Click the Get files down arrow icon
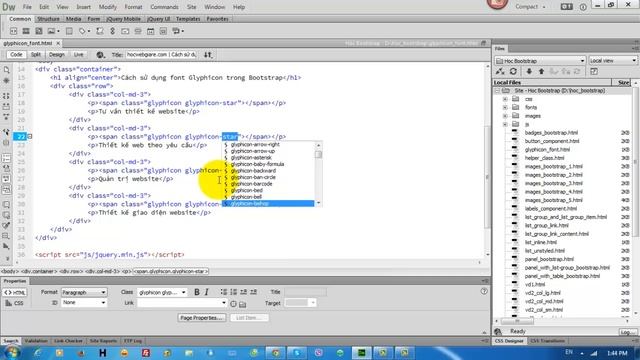The width and height of the screenshot is (640, 360). pos(529,71)
